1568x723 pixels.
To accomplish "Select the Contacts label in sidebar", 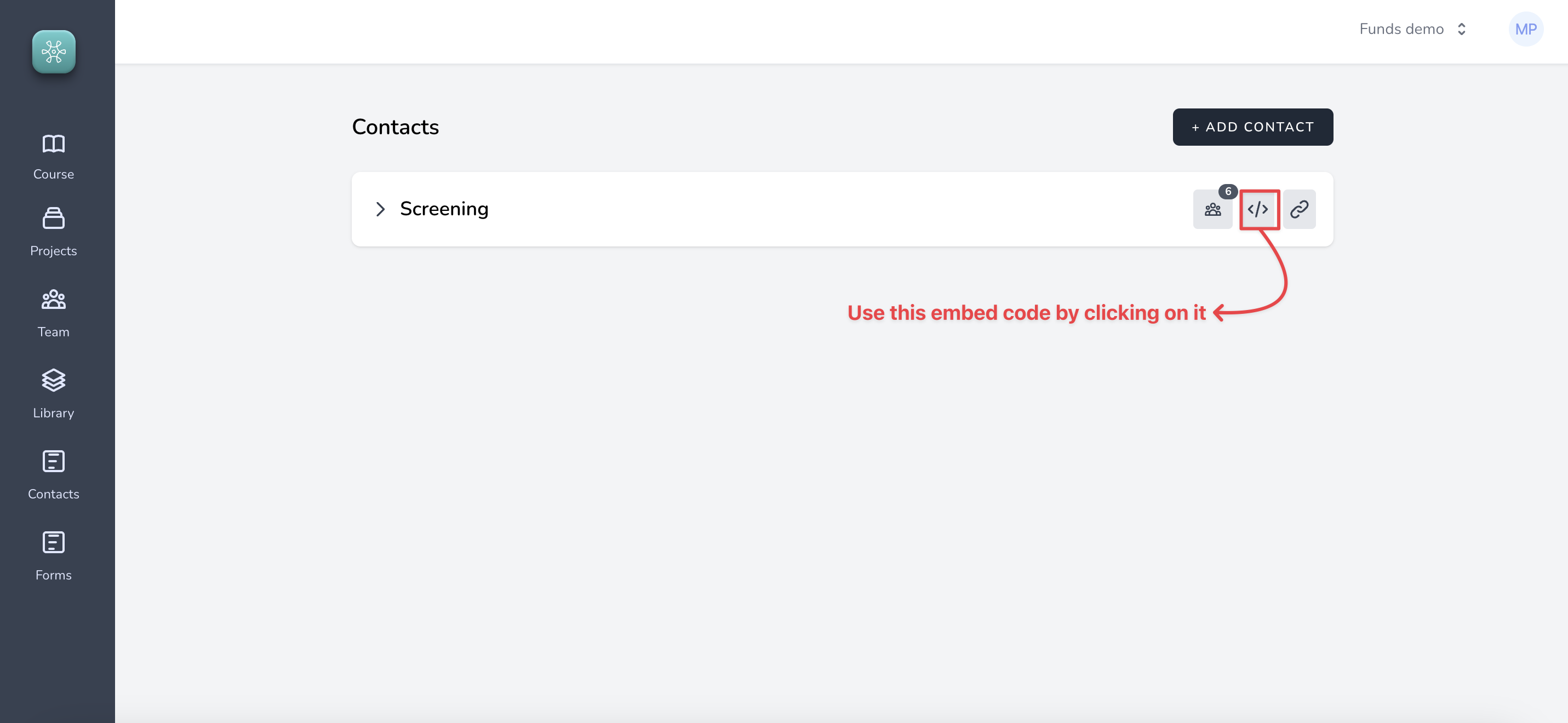I will click(x=54, y=494).
